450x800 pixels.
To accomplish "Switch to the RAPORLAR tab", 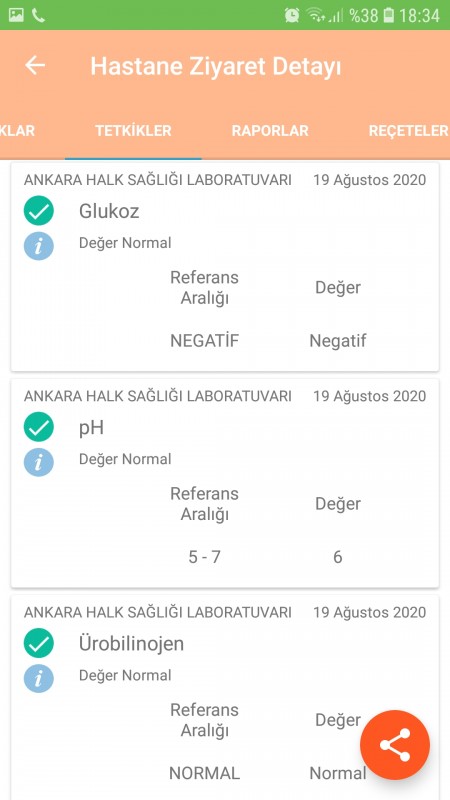I will (270, 131).
